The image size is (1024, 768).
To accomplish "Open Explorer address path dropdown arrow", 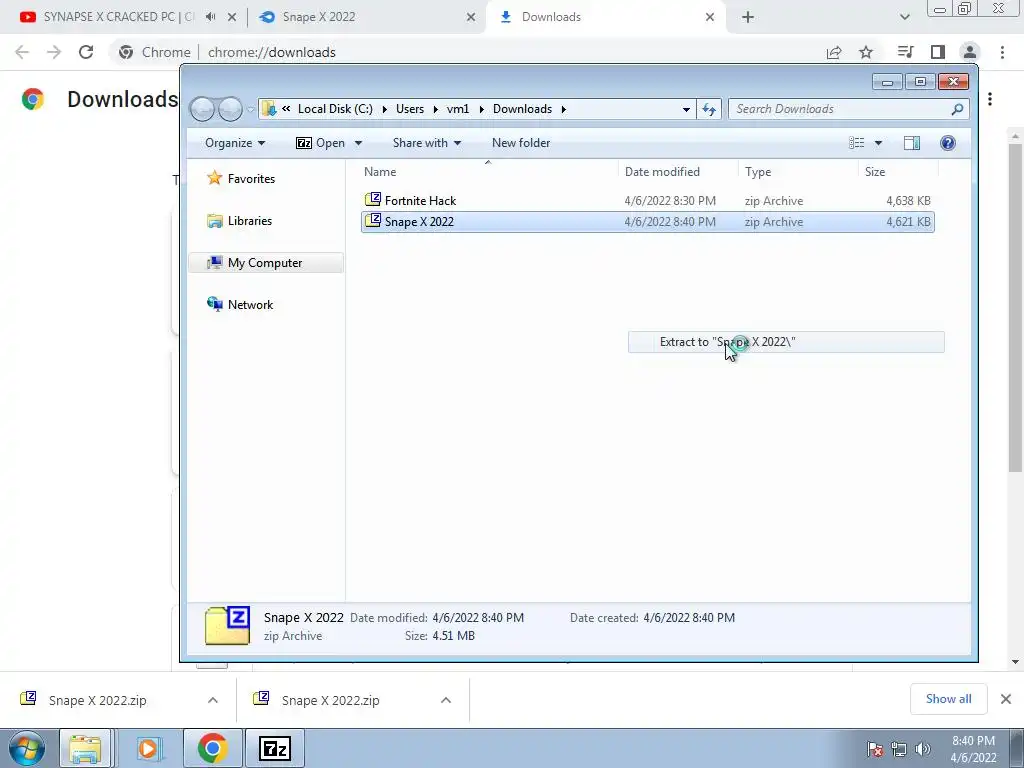I will click(x=686, y=109).
